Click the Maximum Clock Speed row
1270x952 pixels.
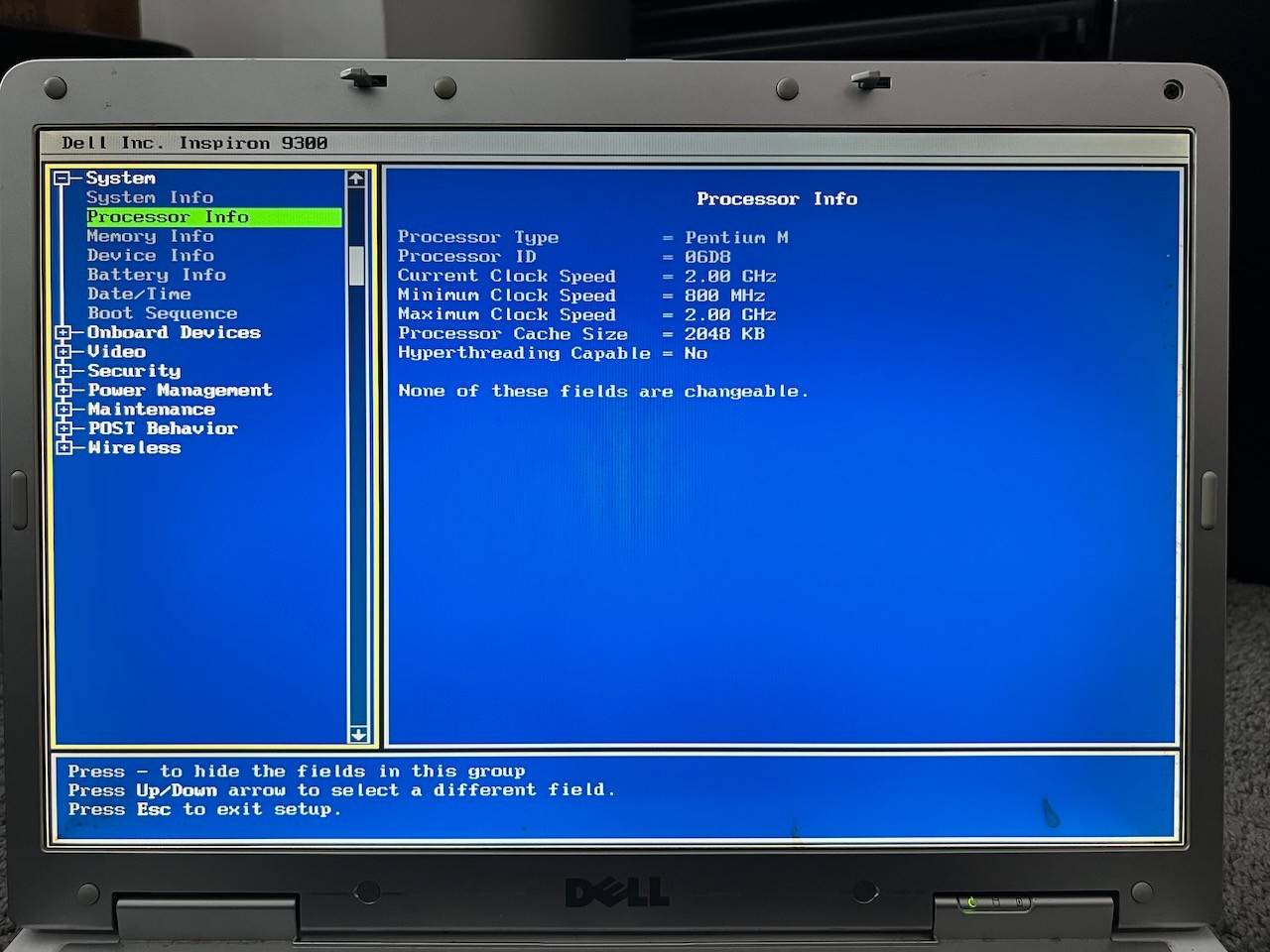tap(587, 314)
